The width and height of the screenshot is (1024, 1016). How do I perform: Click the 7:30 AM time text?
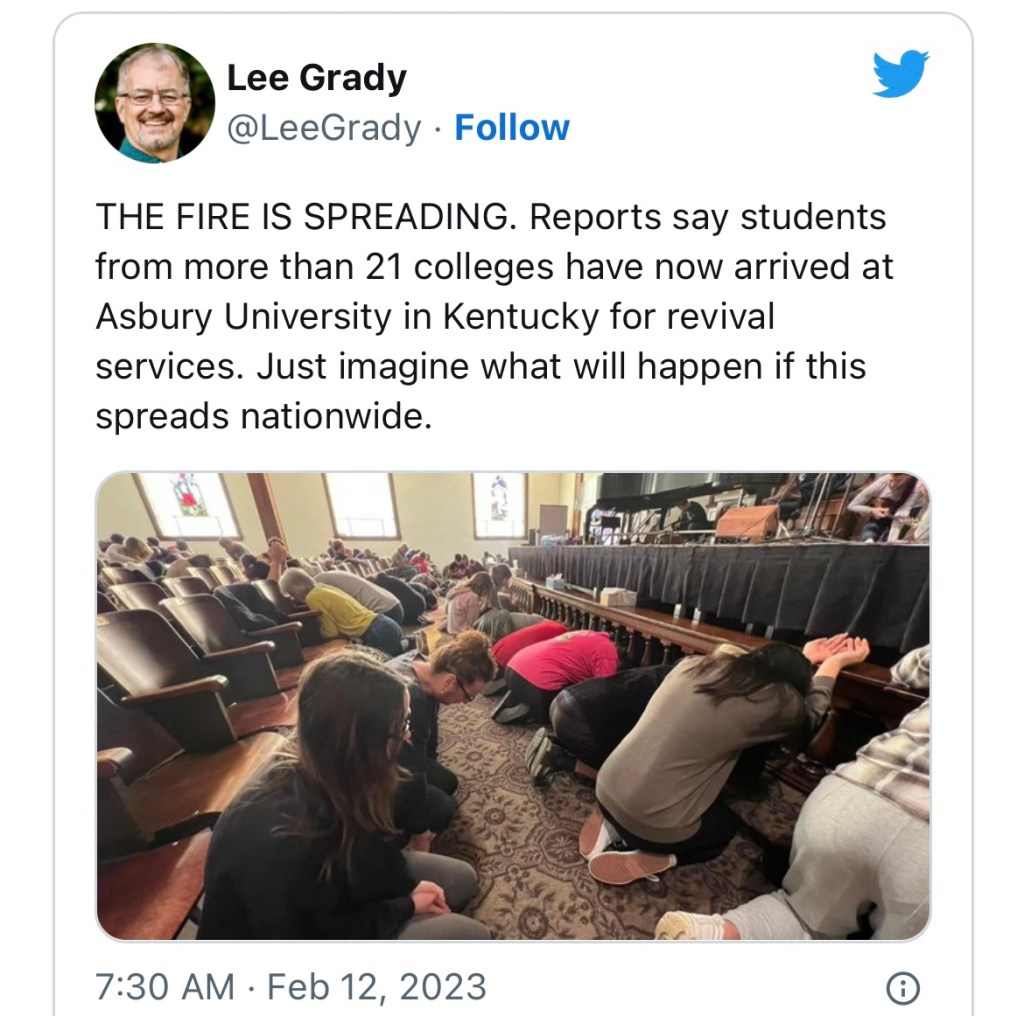165,987
